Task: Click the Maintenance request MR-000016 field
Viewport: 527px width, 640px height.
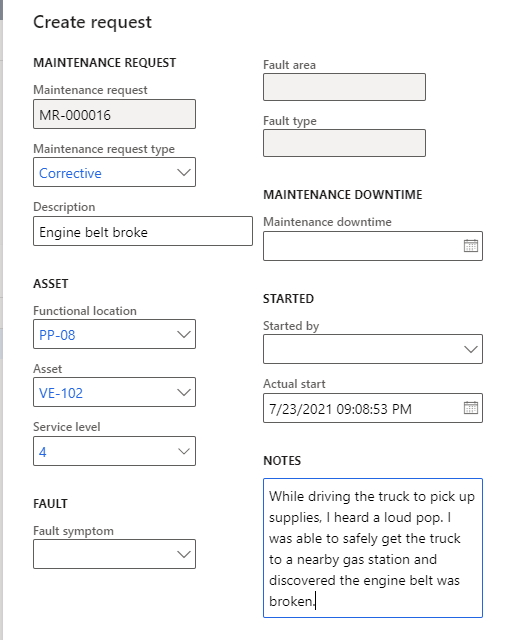Action: pyautogui.click(x=114, y=114)
